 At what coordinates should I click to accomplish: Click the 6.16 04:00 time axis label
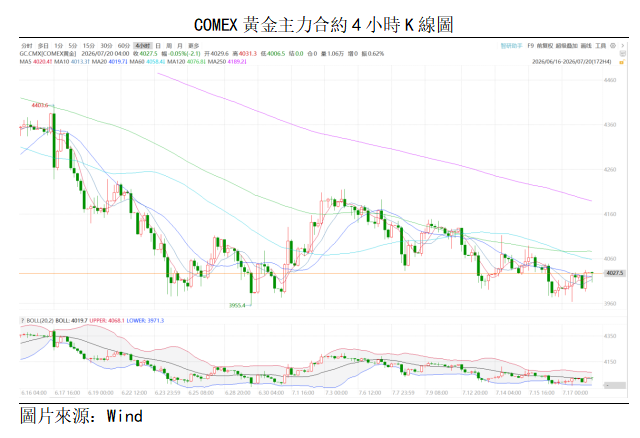point(34,393)
